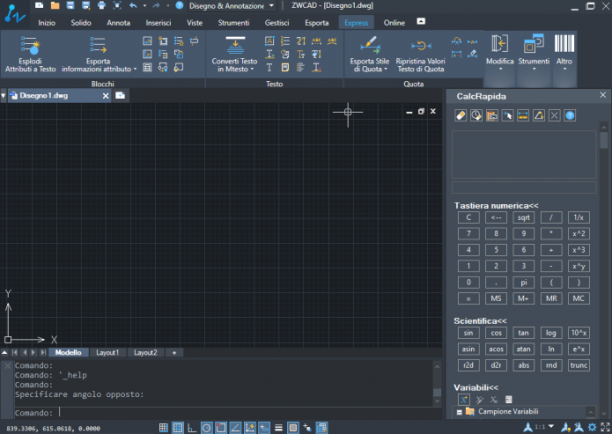Collapse the Tastiera numerica section
The width and height of the screenshot is (612, 434).
496,206
